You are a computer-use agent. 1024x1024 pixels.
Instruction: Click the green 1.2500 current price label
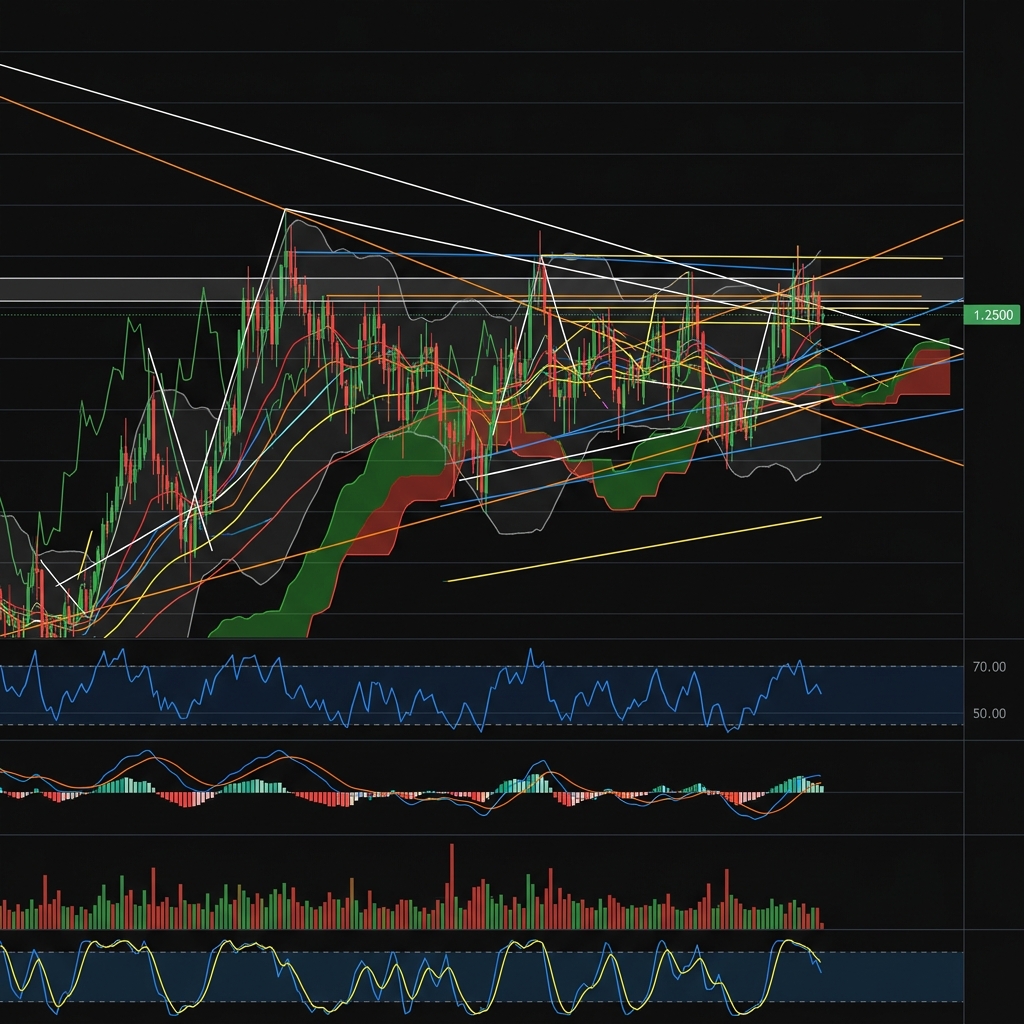click(x=991, y=315)
